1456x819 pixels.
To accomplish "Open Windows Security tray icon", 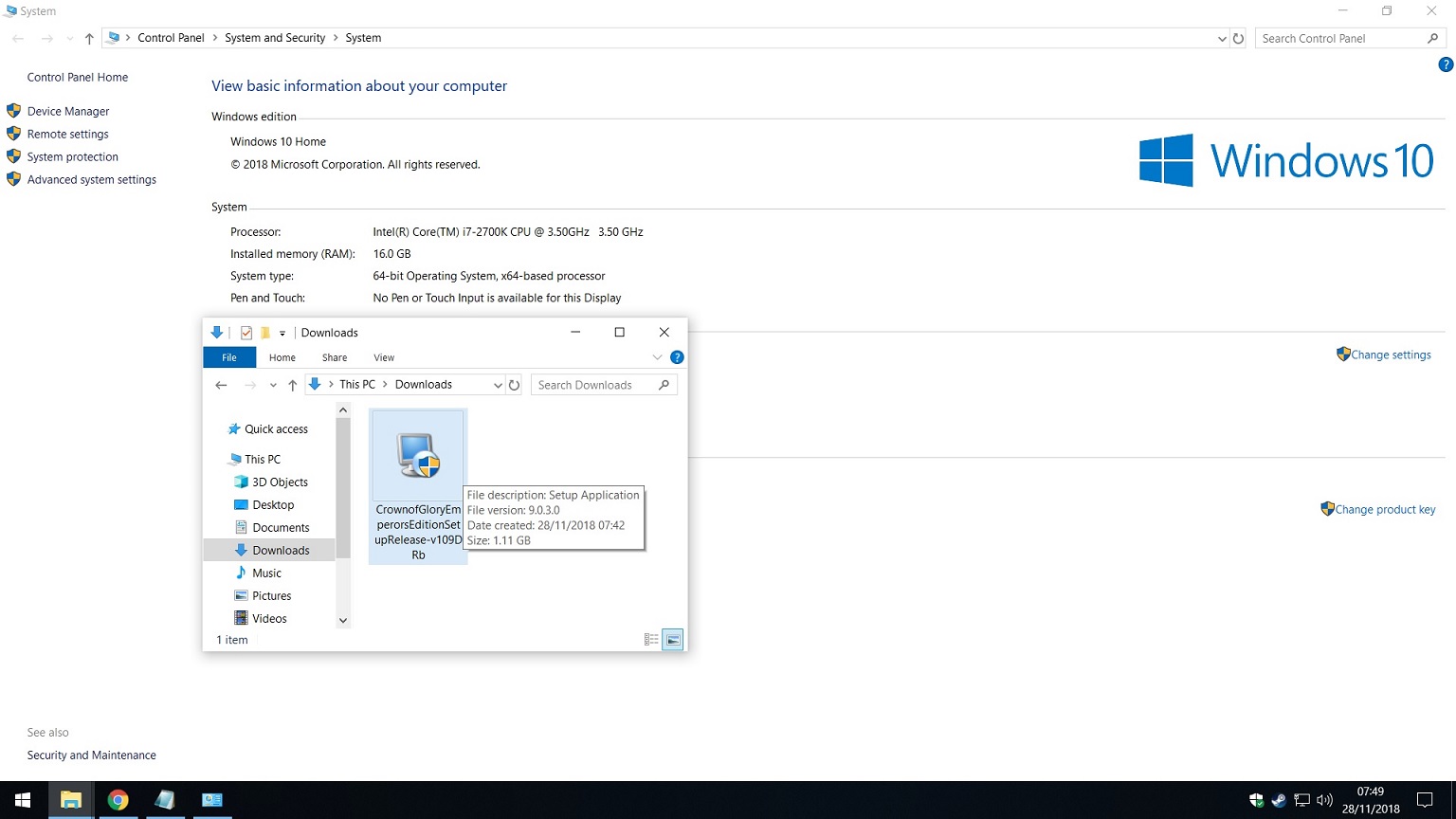I will click(1257, 800).
